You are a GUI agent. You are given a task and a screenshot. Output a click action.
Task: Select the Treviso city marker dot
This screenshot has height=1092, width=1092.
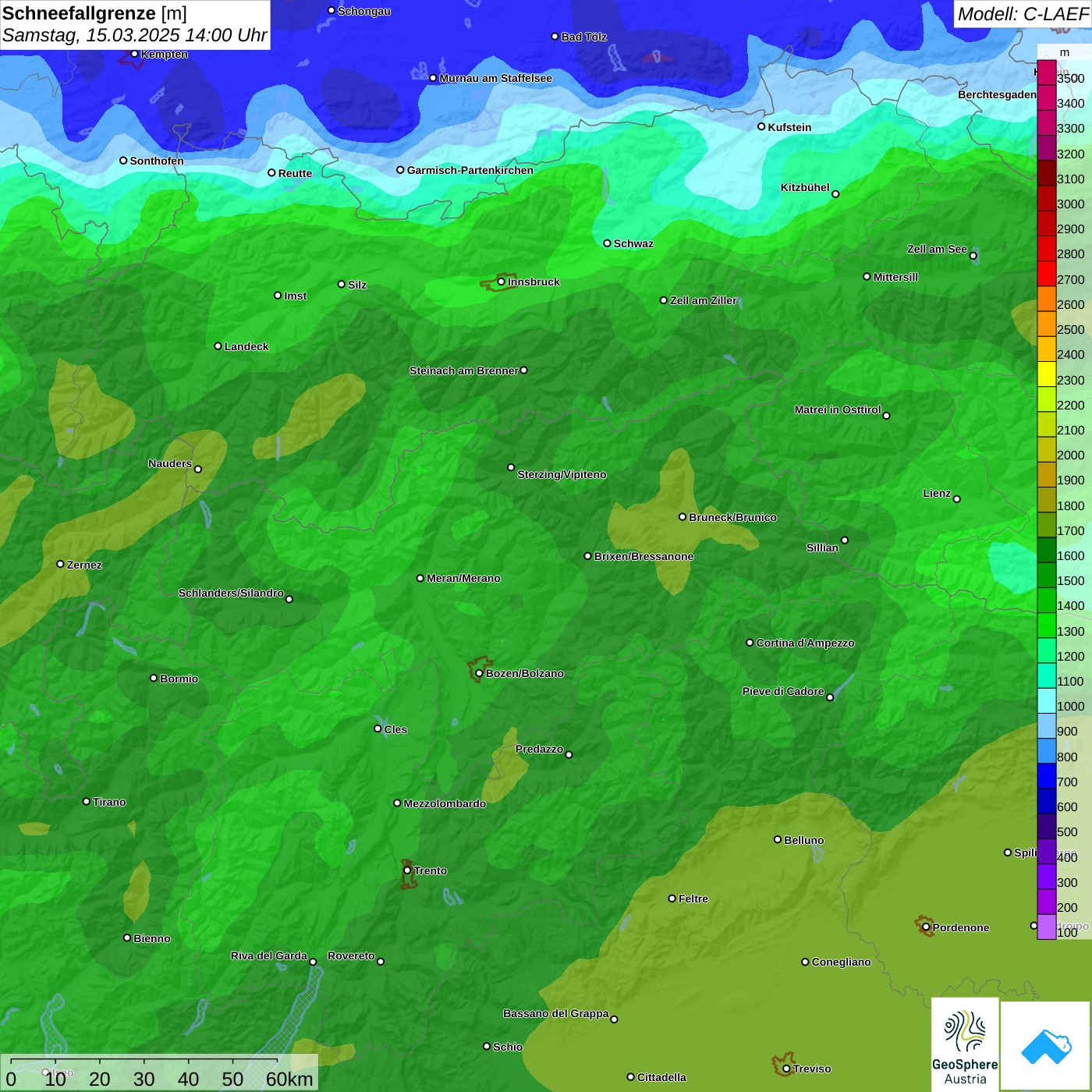coord(786,1069)
